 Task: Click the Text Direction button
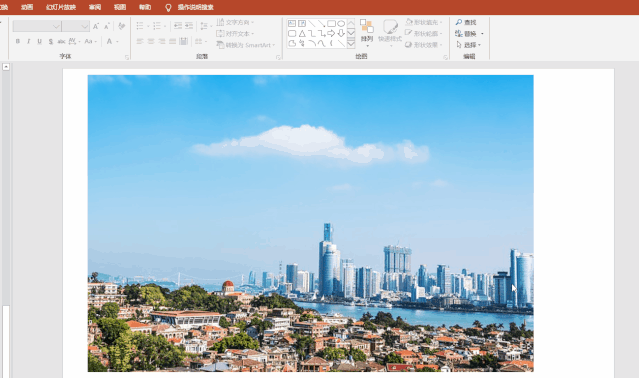(x=236, y=22)
